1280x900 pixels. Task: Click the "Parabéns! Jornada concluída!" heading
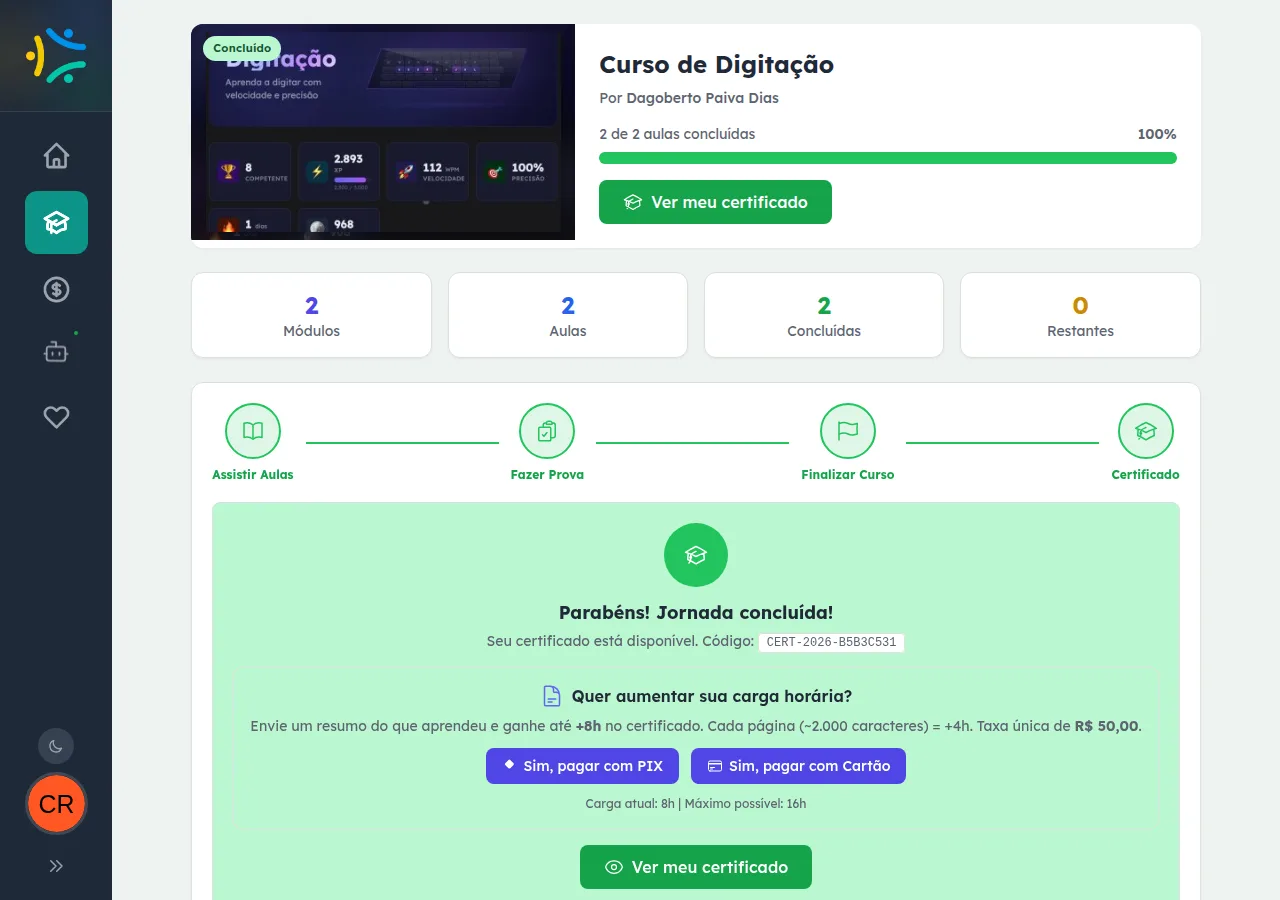click(x=696, y=613)
